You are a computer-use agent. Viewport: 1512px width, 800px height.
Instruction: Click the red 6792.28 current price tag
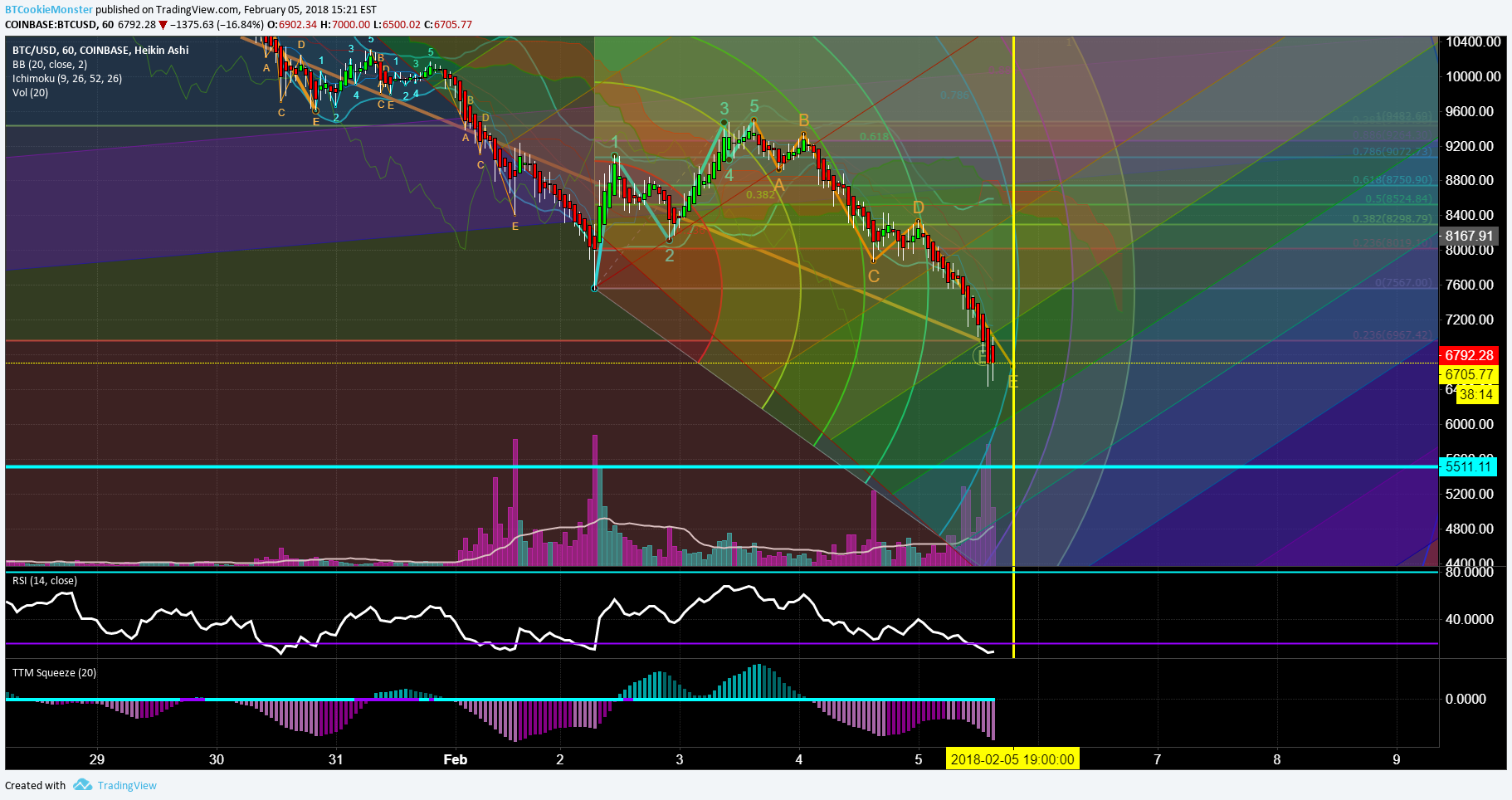click(x=1469, y=355)
